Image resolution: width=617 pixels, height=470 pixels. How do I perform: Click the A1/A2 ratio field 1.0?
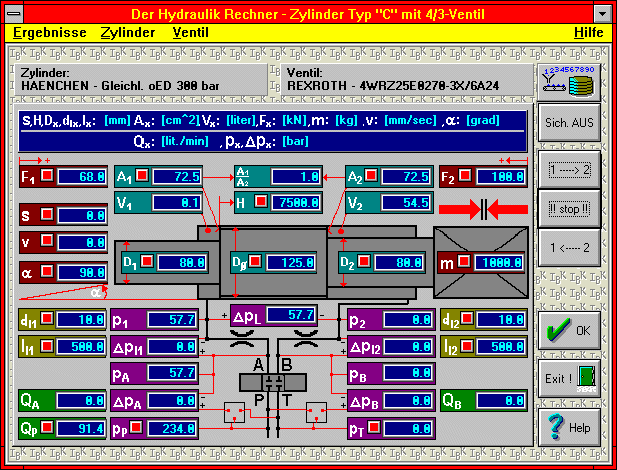coord(296,176)
